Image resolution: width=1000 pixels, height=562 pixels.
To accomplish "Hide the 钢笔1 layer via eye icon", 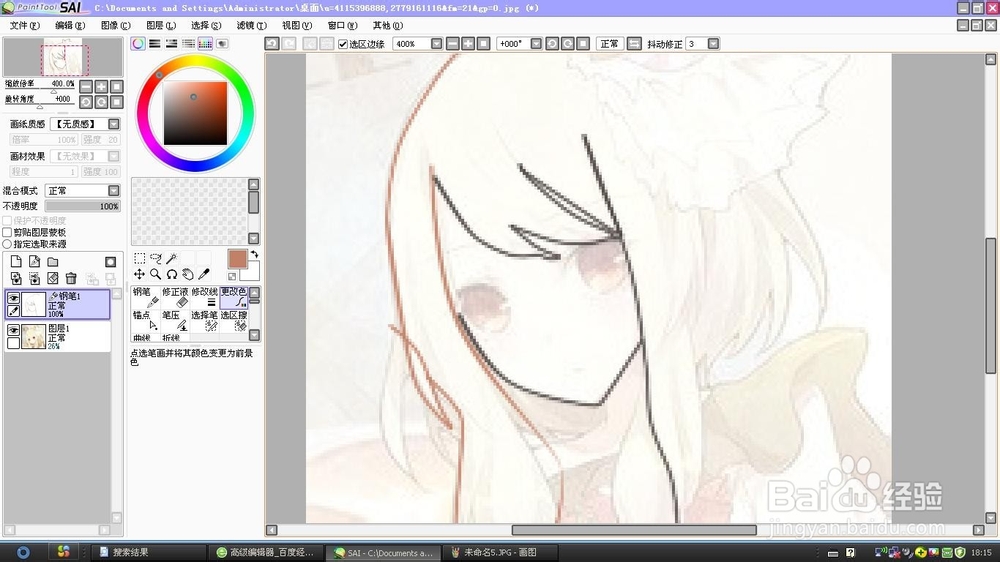I will pyautogui.click(x=13, y=298).
